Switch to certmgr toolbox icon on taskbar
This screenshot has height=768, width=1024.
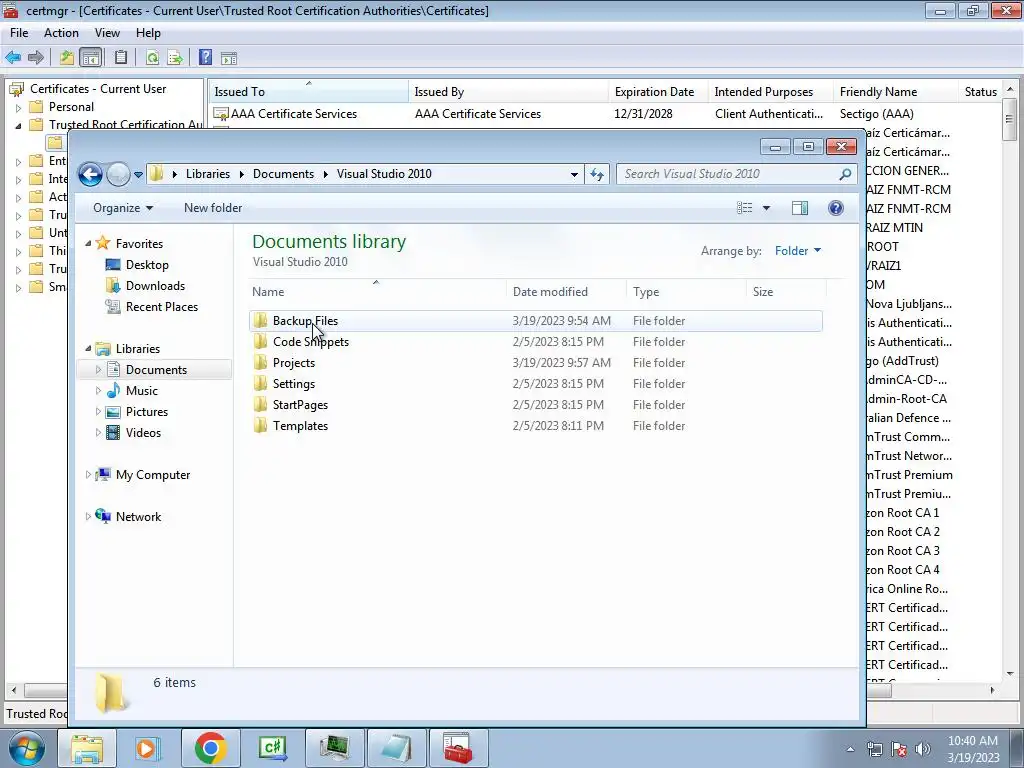tap(458, 748)
